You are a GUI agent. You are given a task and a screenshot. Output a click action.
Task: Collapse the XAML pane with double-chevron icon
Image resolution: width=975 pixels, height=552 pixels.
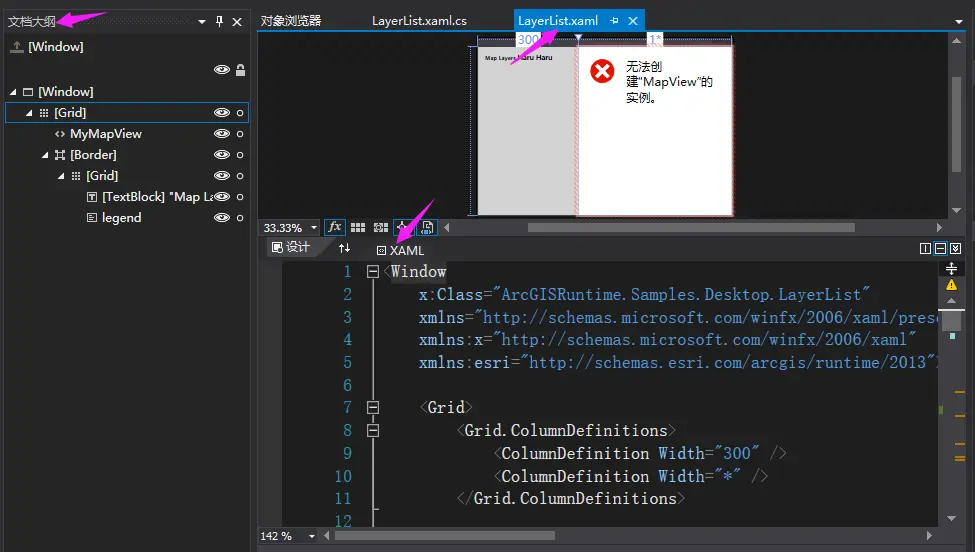(x=956, y=249)
